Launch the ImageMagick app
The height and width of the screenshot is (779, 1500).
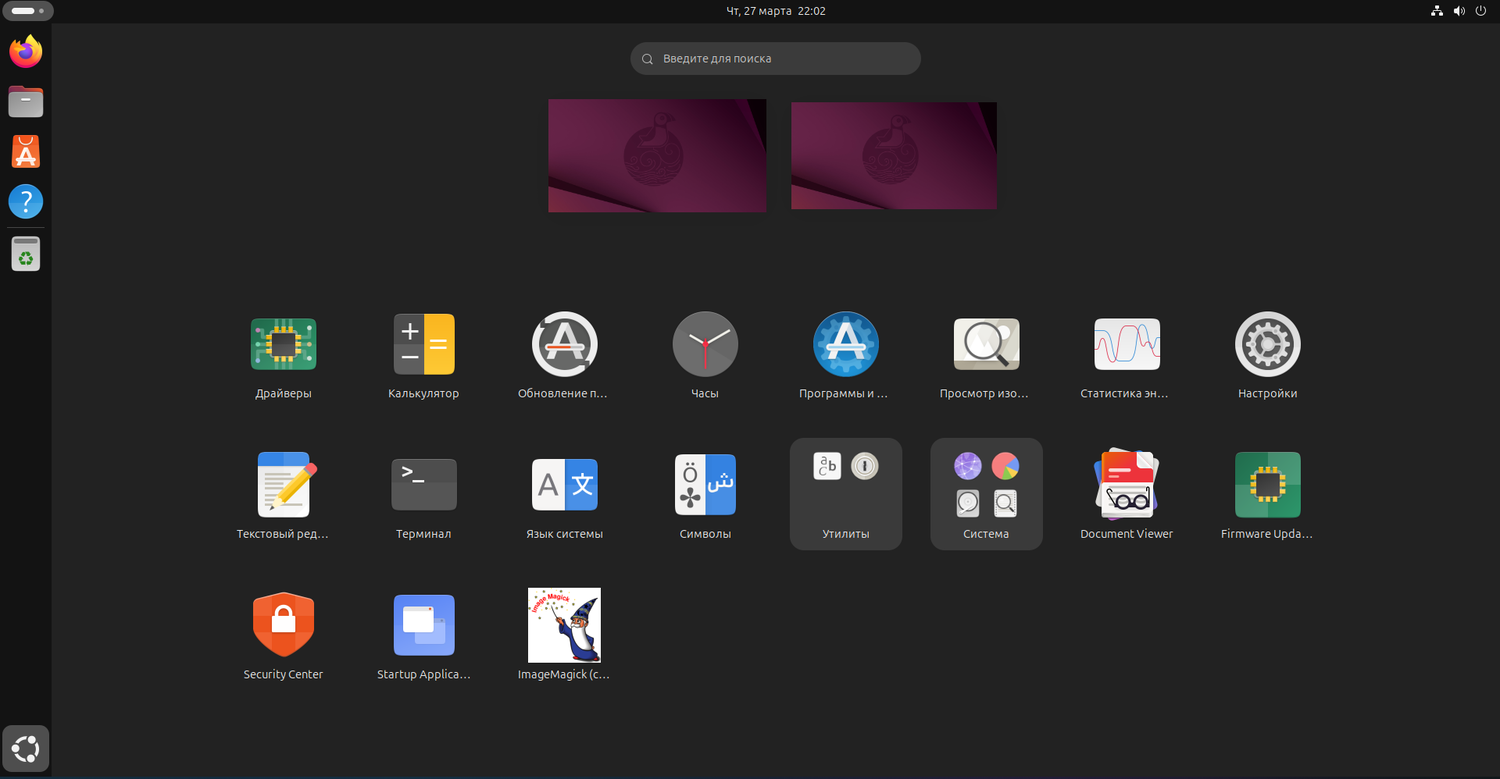point(564,625)
